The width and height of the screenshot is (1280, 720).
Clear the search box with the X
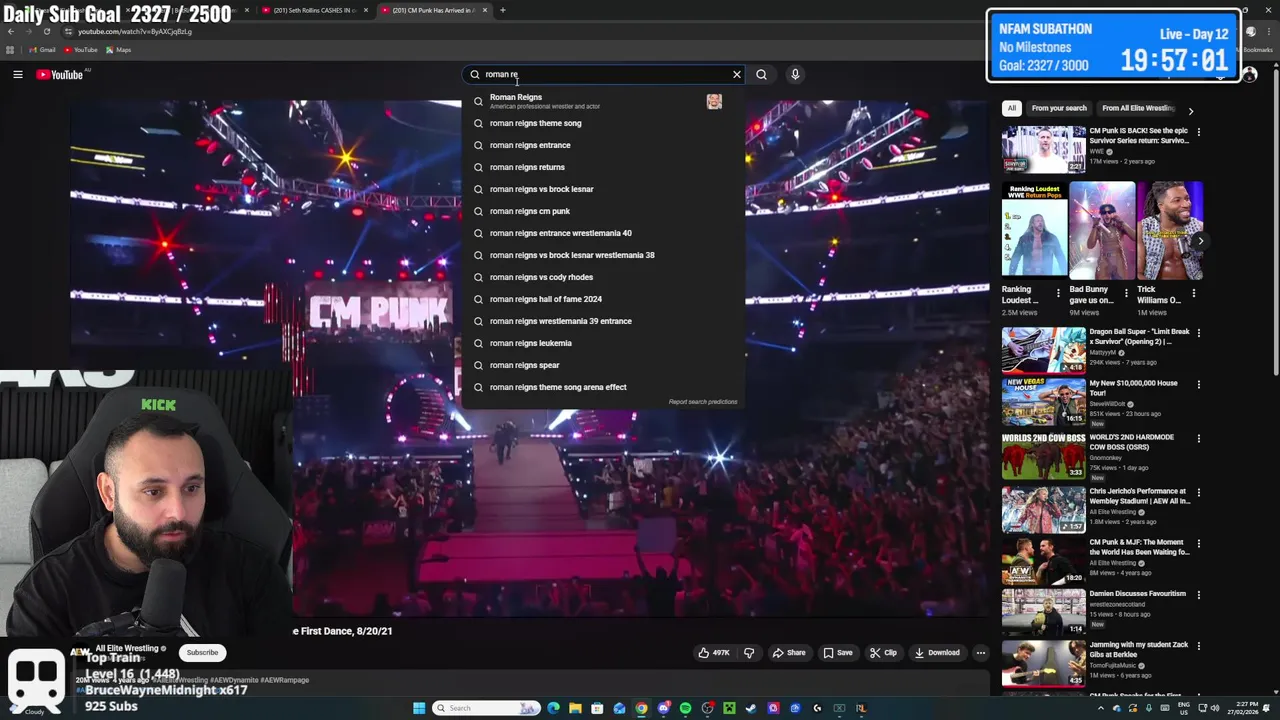737,74
